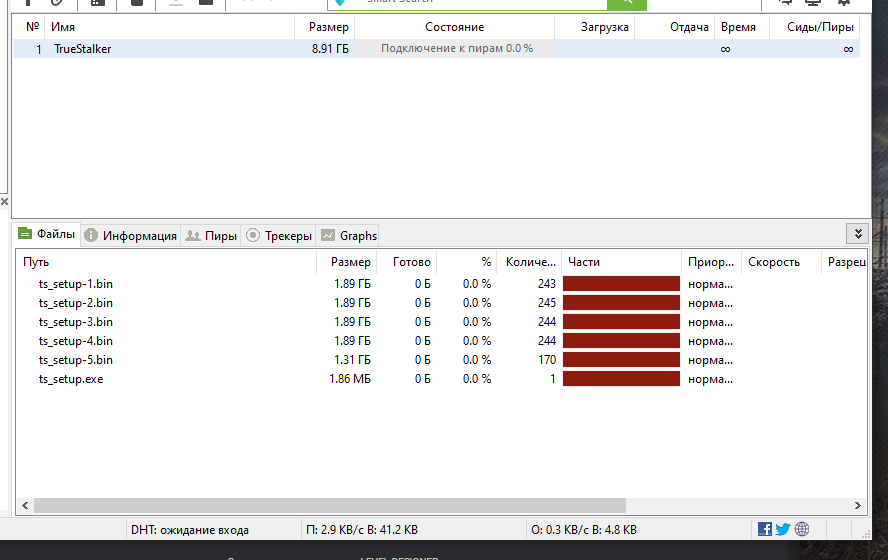Open the globe website icon in the status bar
The image size is (888, 560).
(x=802, y=529)
